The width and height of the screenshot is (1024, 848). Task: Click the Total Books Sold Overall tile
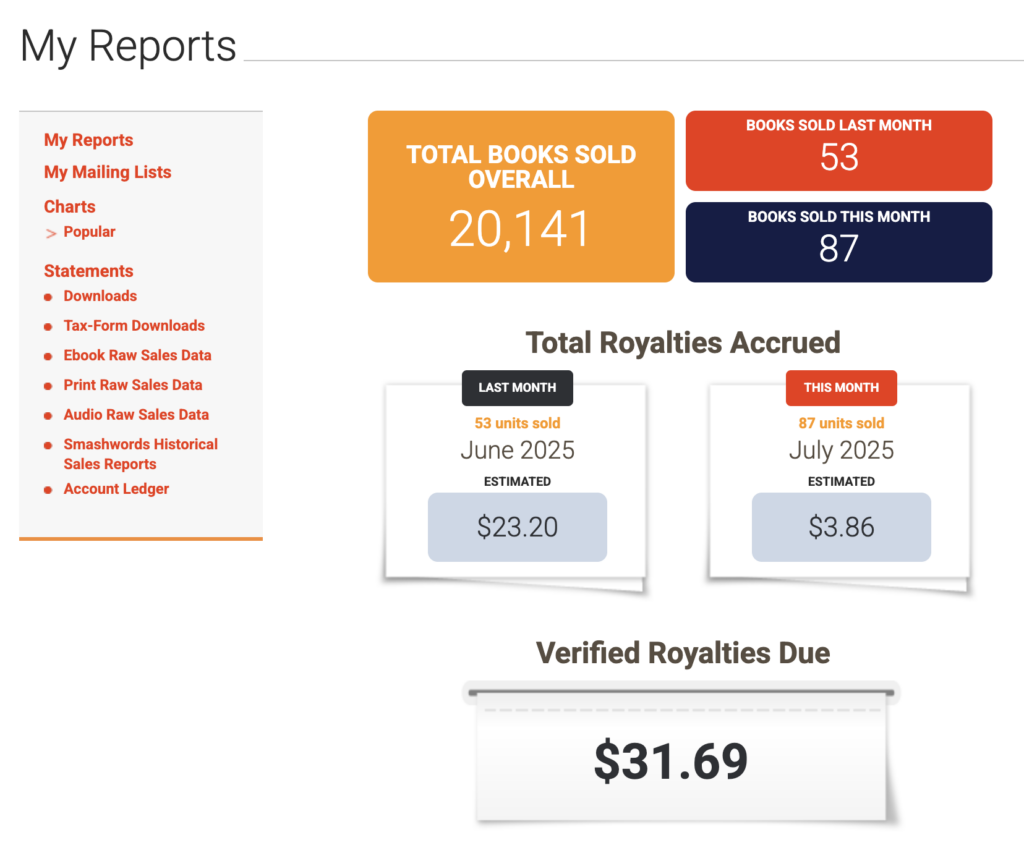(x=521, y=196)
